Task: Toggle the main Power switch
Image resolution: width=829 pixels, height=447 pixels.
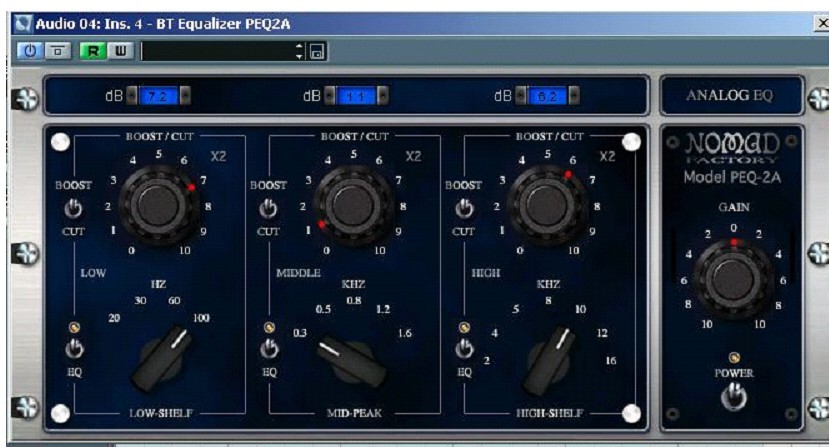Action: point(735,397)
